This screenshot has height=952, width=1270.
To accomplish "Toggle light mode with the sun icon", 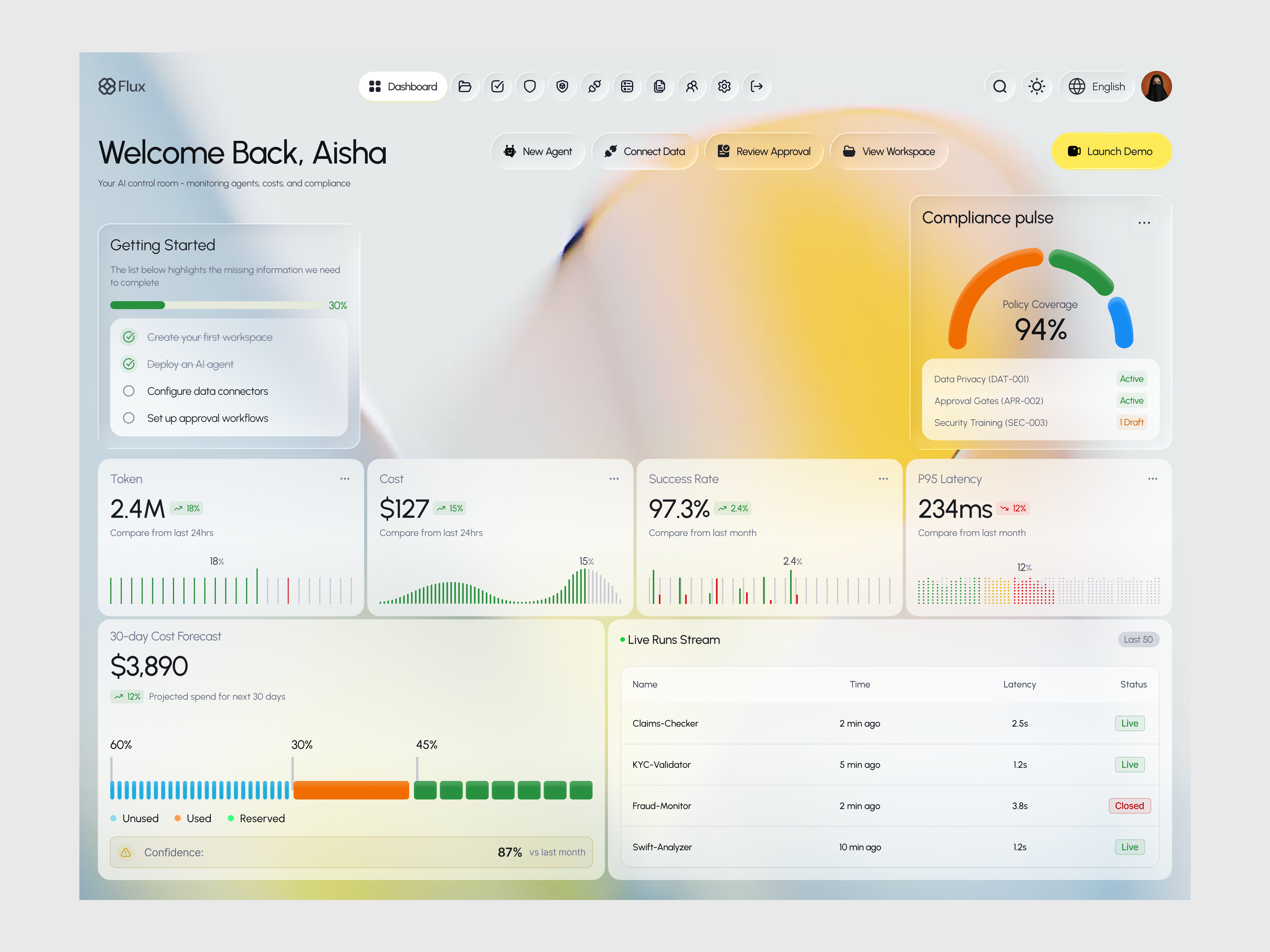I will coord(1037,86).
